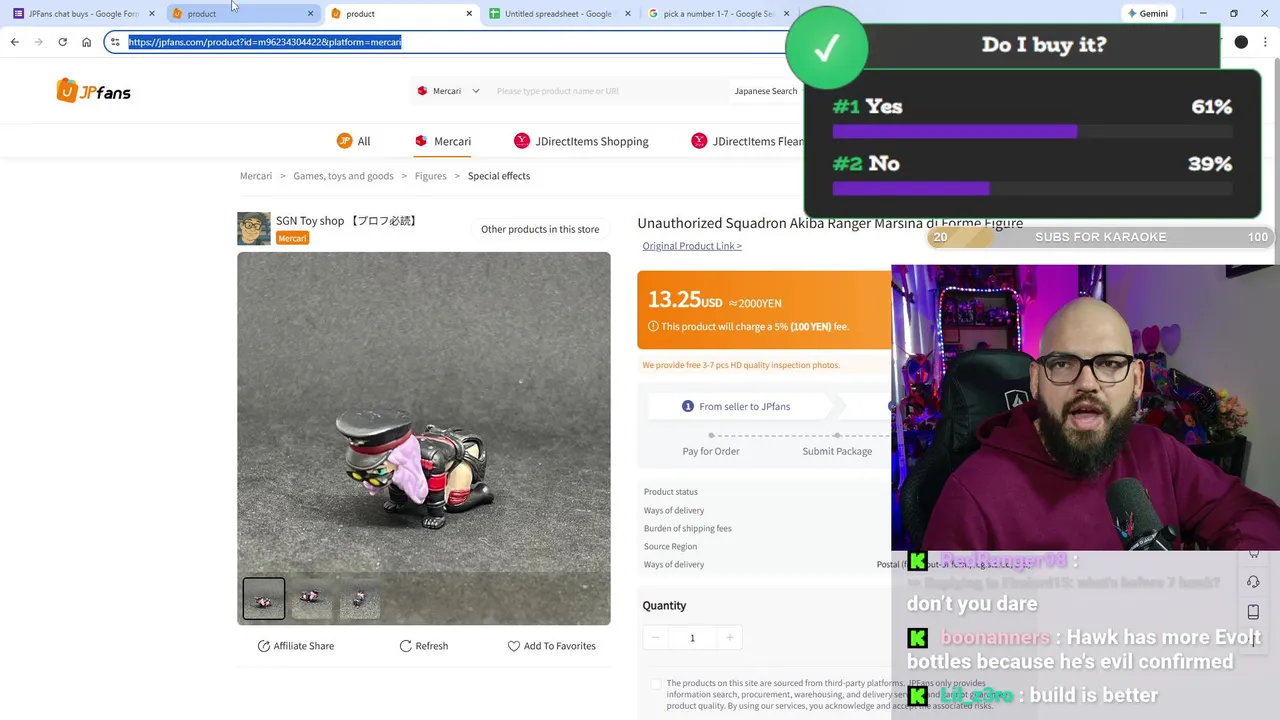Click the headset support icon on right edge

(x=1254, y=582)
